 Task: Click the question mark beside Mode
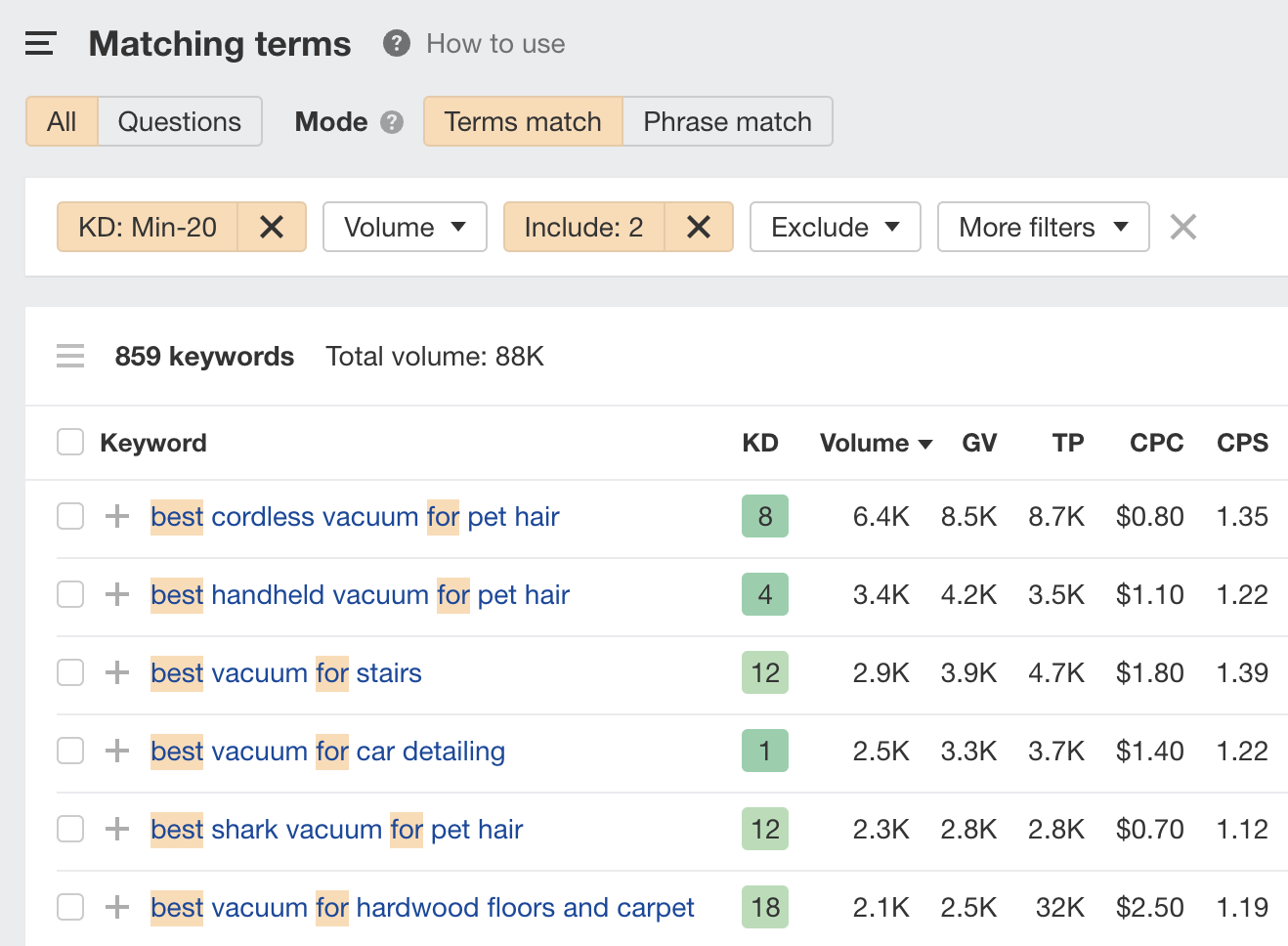pyautogui.click(x=391, y=122)
